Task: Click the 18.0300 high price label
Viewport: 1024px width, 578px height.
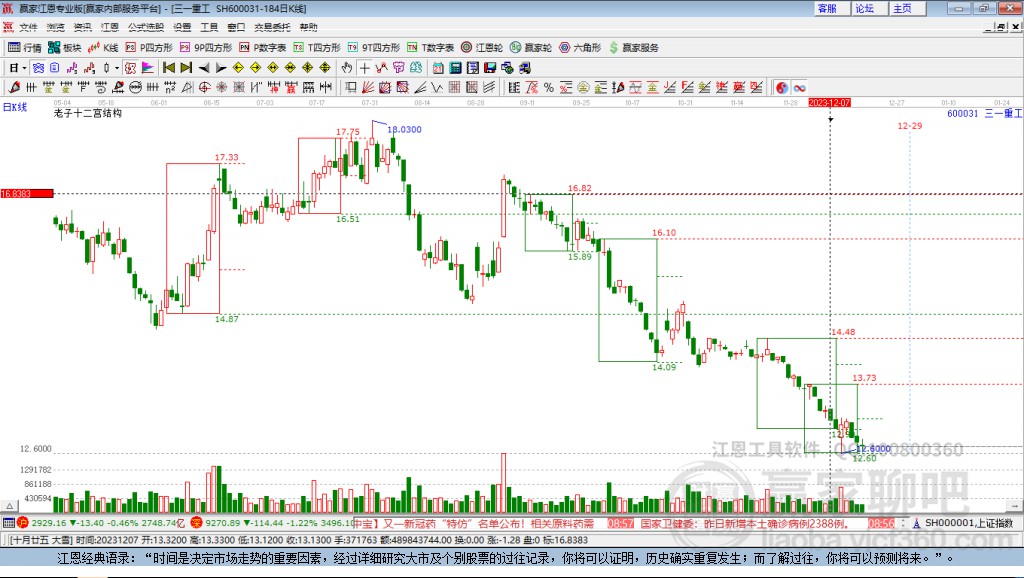Action: point(404,129)
